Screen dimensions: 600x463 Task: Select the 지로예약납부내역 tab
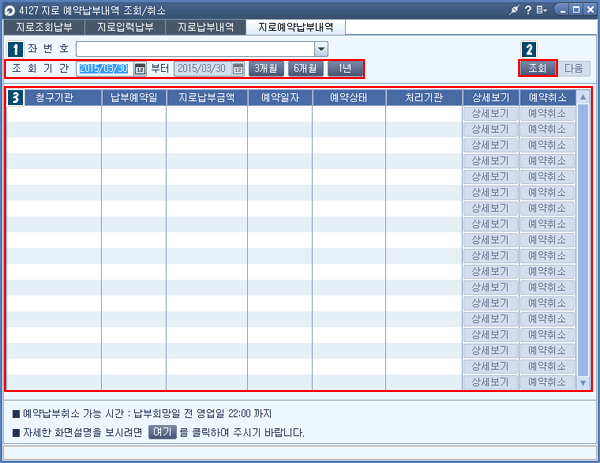point(295,27)
